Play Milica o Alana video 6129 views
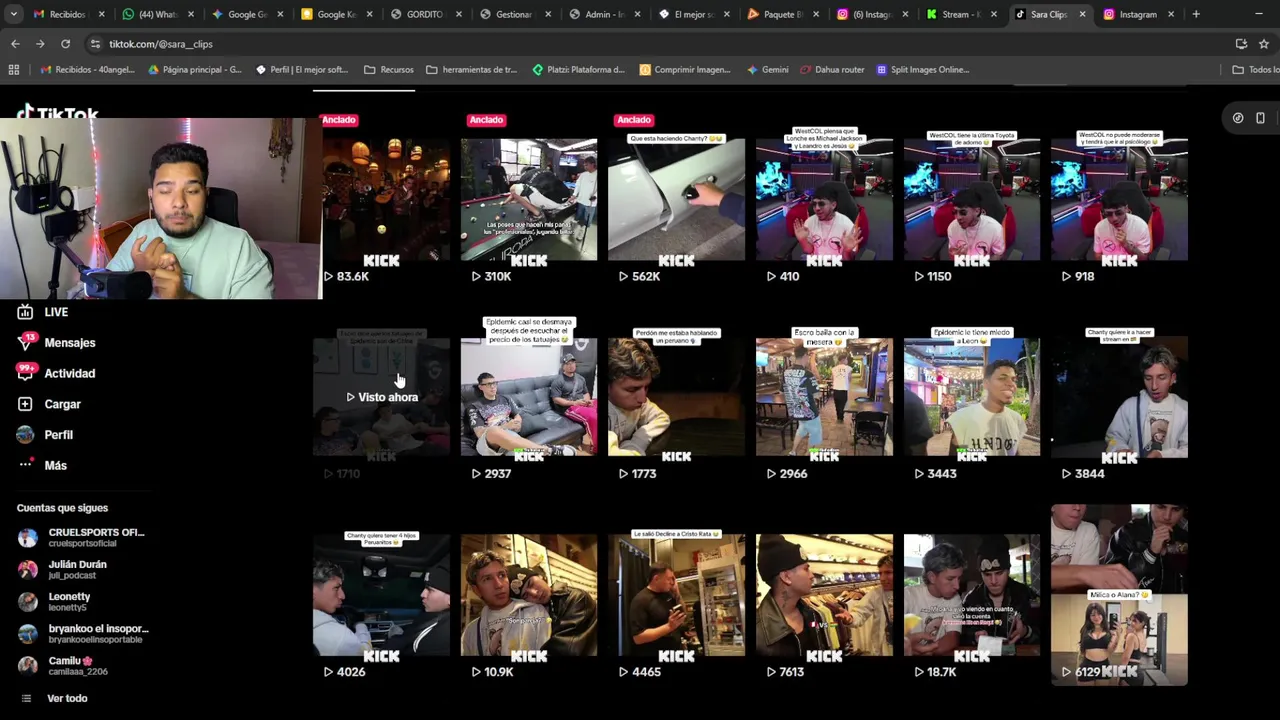Viewport: 1280px width, 720px height. (x=1119, y=595)
